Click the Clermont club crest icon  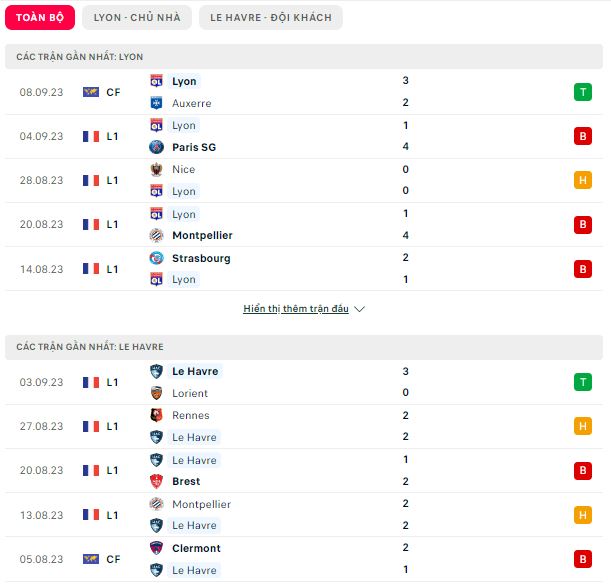tap(156, 548)
